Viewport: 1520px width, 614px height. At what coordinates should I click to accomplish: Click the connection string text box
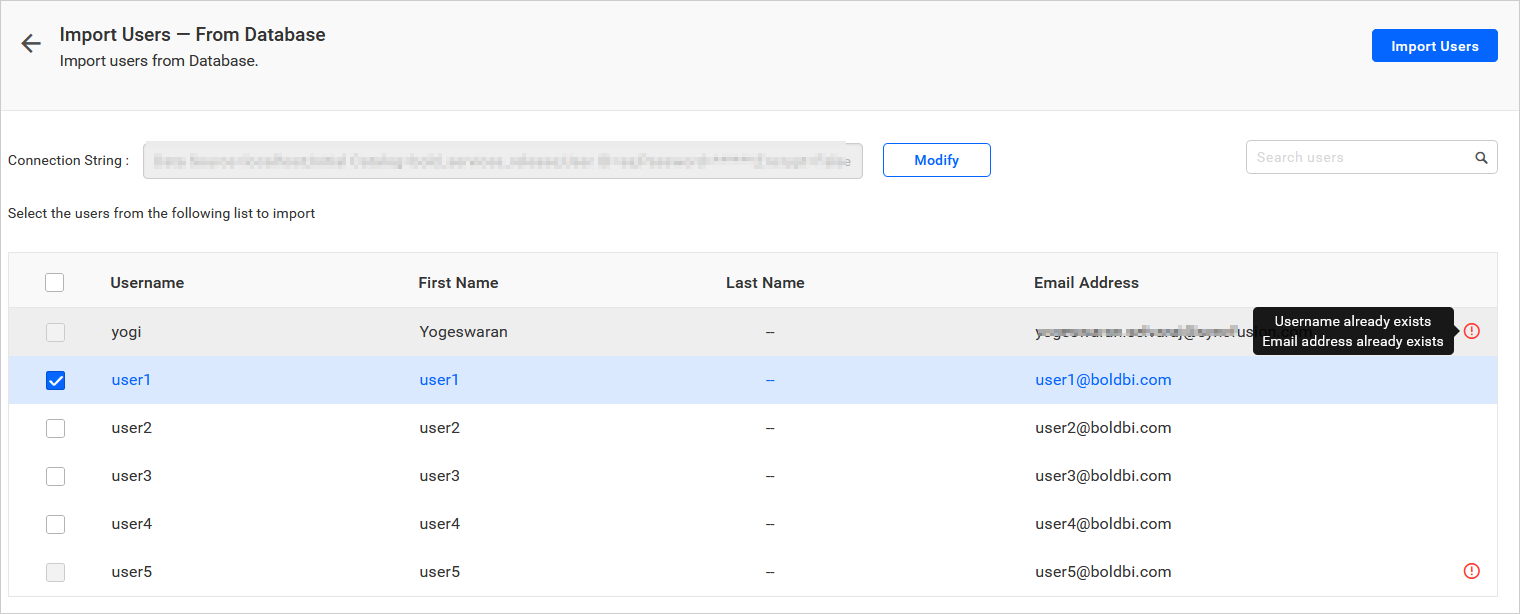503,160
